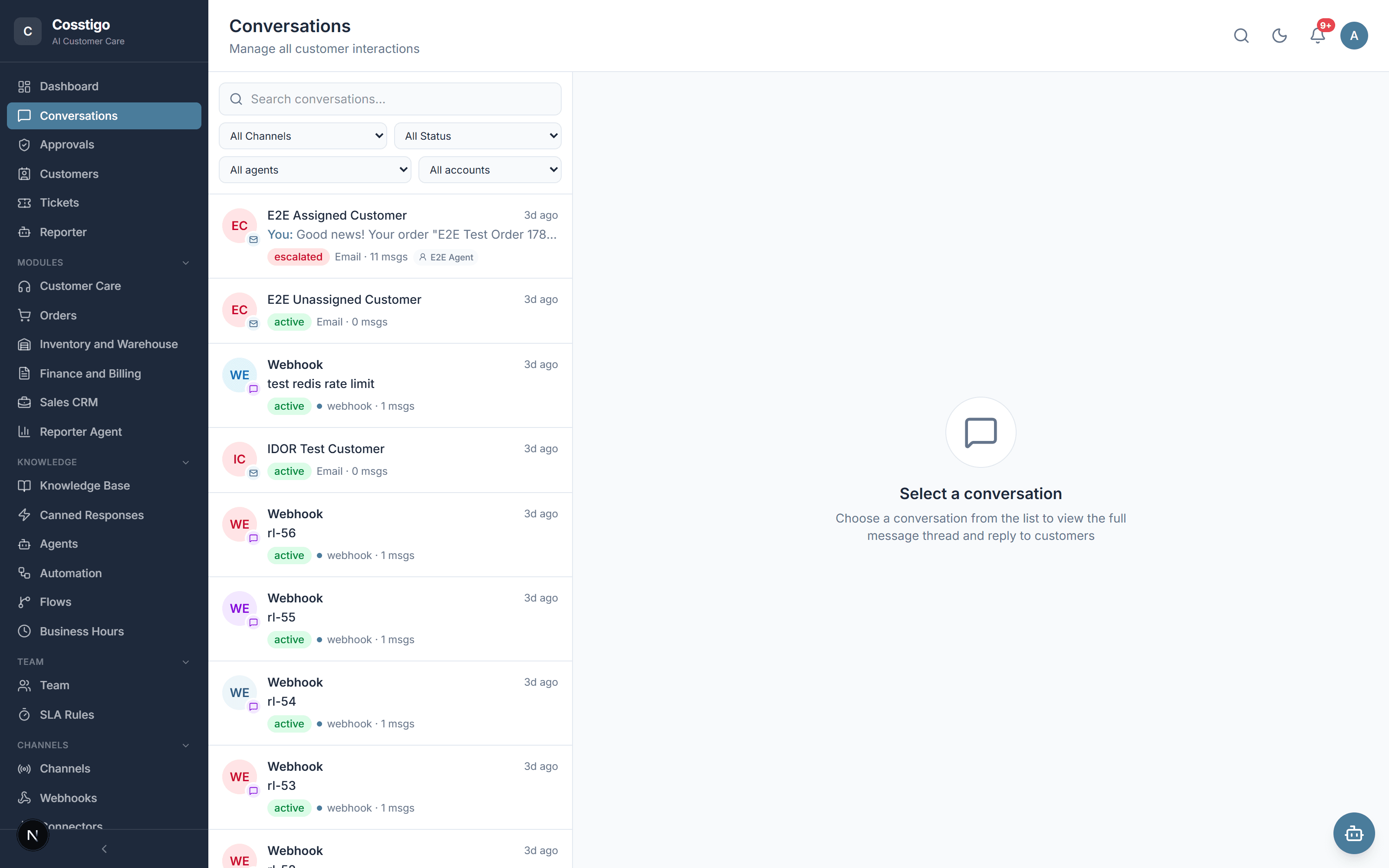
Task: Collapse the CHANNELS section chevron
Action: click(x=185, y=746)
